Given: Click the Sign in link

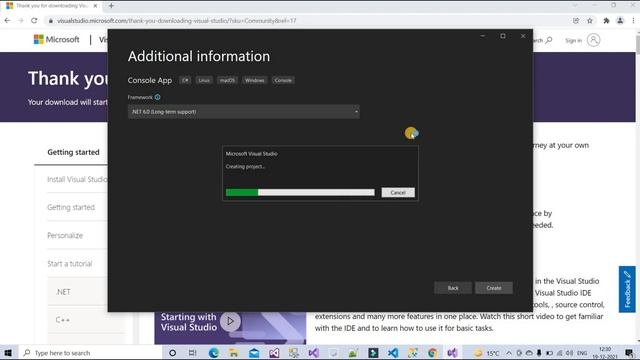Looking at the screenshot, I should (573, 40).
